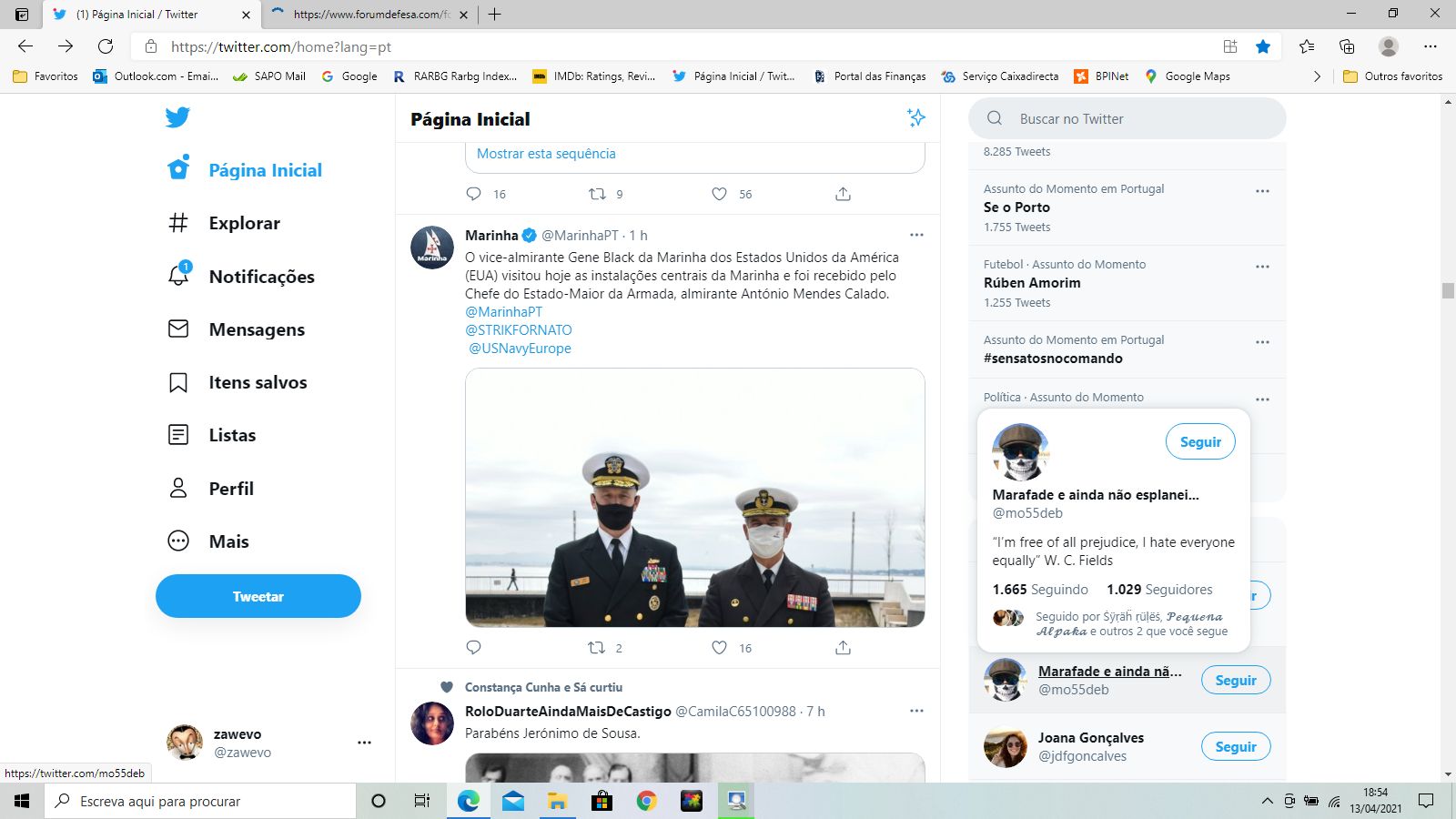Open more options for RoloDuarte tweet
Image resolution: width=1456 pixels, height=819 pixels.
coord(916,711)
